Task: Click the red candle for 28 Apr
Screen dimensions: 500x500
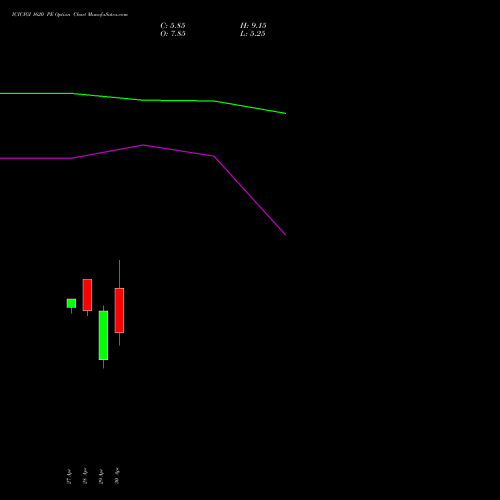Action: pos(87,295)
